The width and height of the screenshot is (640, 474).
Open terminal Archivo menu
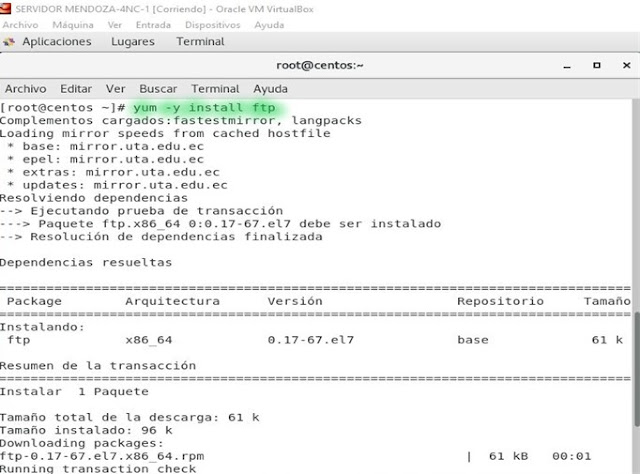tap(25, 89)
